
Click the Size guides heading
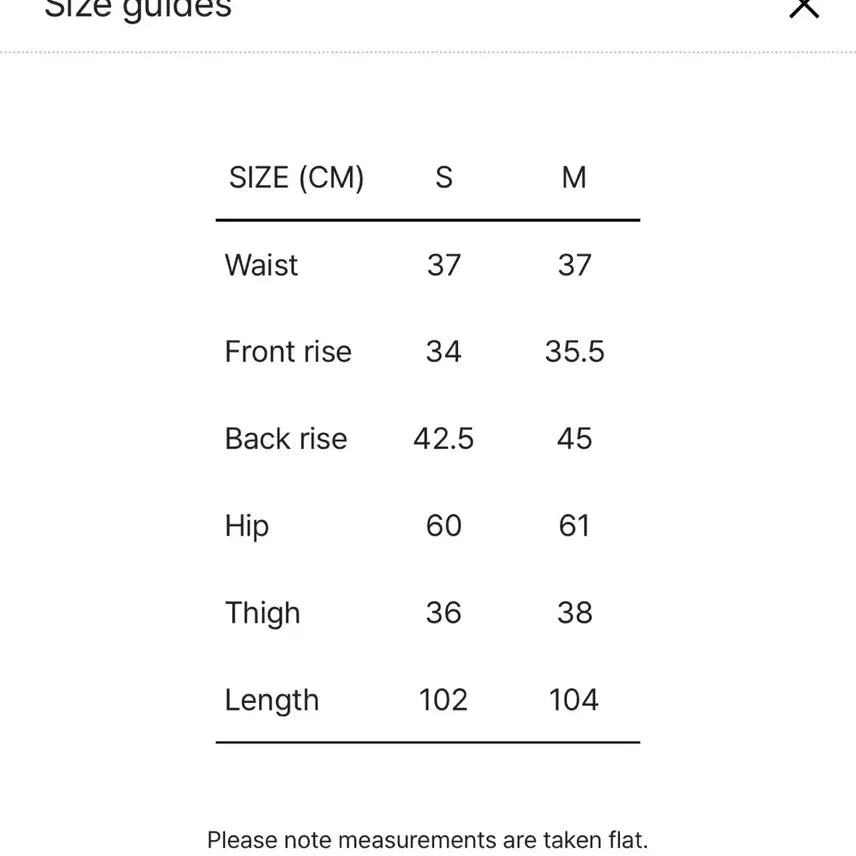pos(138,9)
